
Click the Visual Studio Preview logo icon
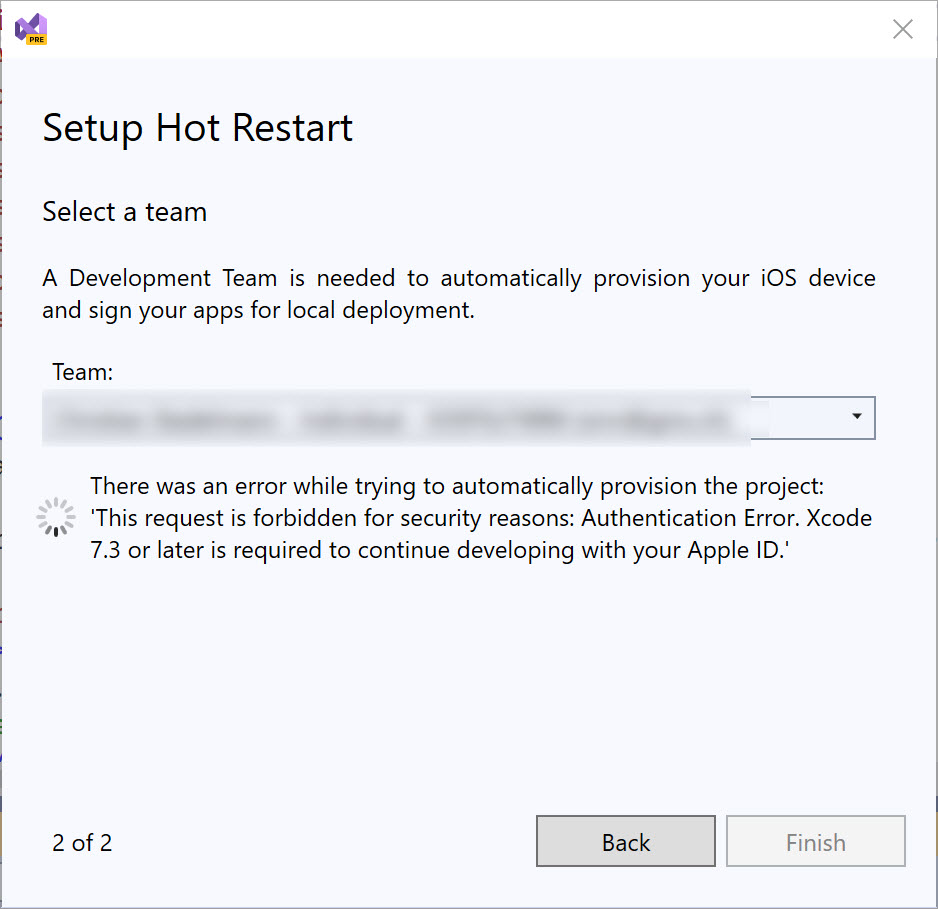(x=31, y=29)
